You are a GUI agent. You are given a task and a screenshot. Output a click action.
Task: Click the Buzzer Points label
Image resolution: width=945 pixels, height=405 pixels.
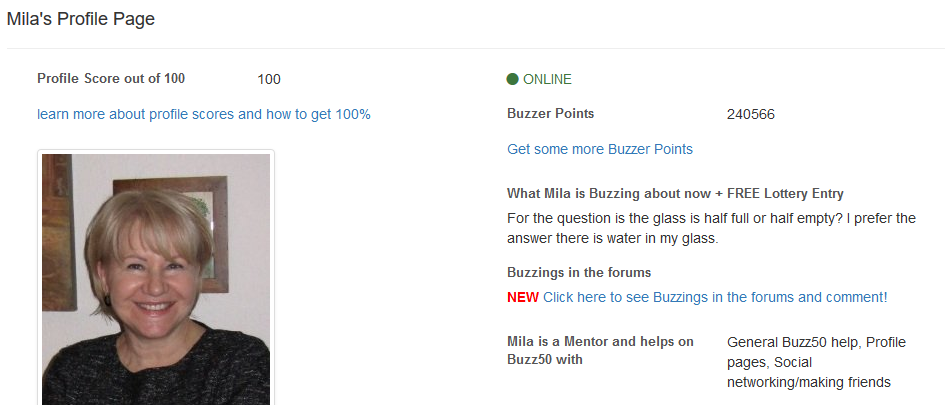coord(550,113)
